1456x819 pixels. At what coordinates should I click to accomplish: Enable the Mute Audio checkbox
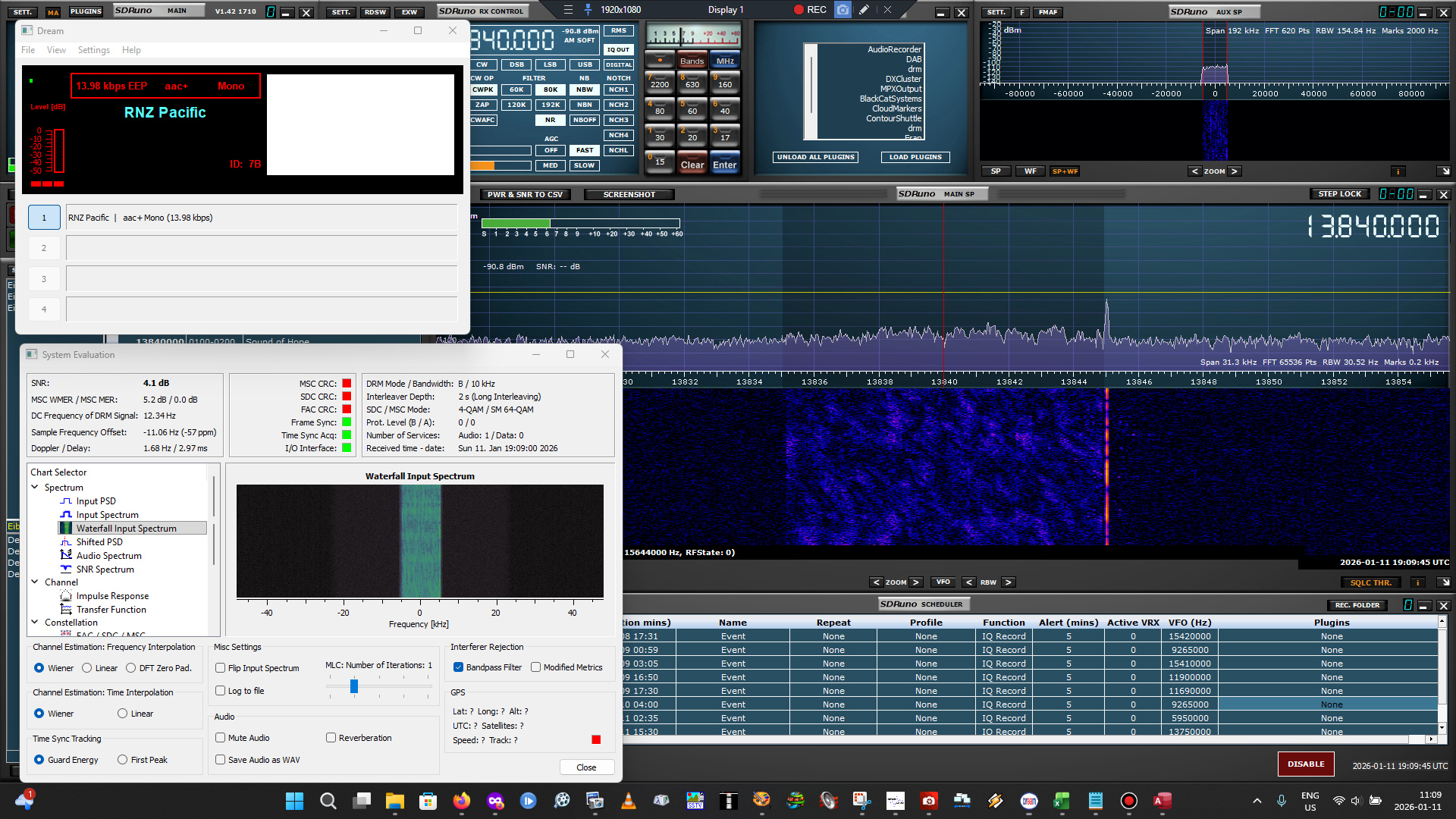point(221,738)
